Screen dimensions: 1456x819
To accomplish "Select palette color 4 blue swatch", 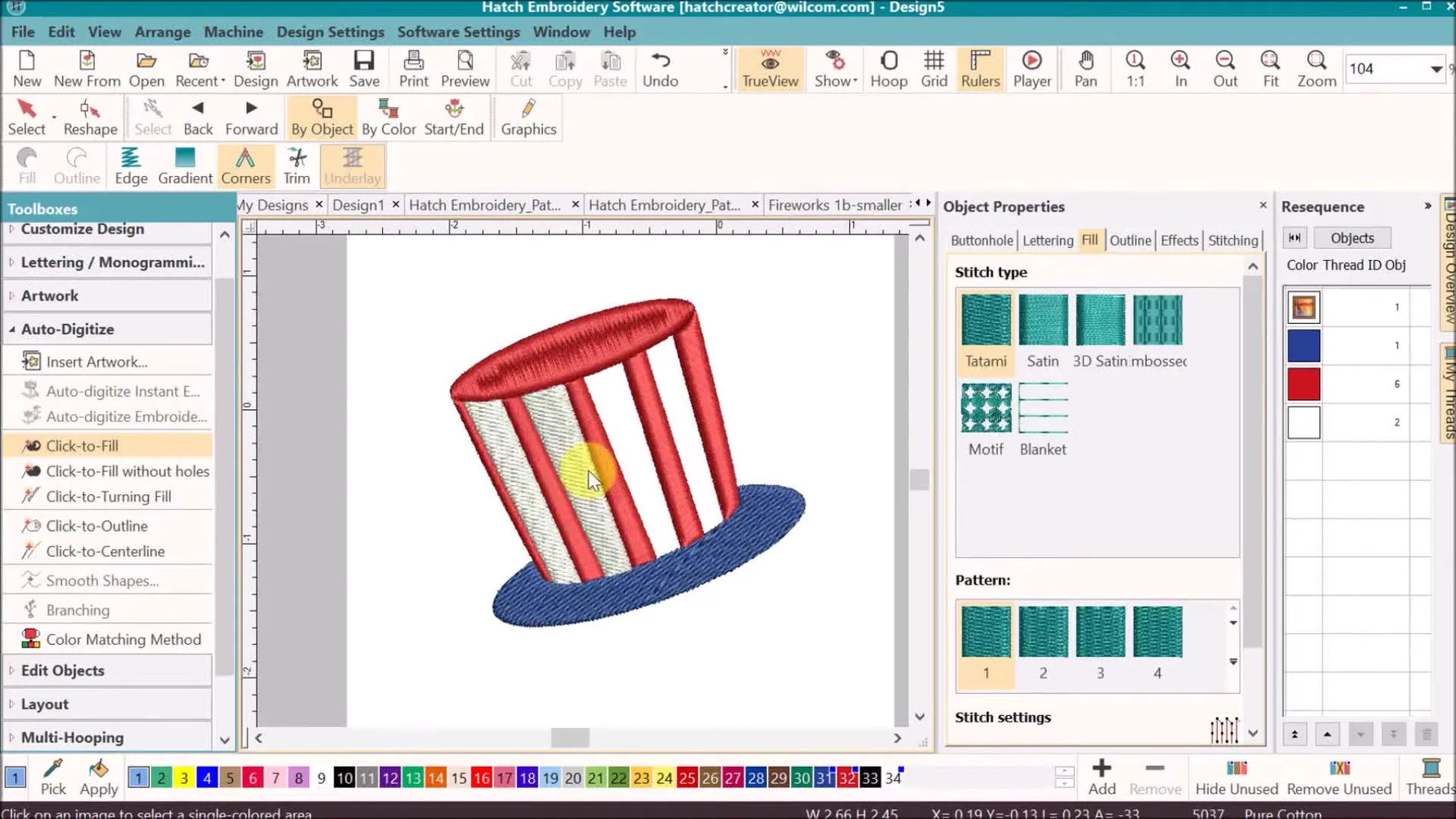I will pyautogui.click(x=207, y=778).
